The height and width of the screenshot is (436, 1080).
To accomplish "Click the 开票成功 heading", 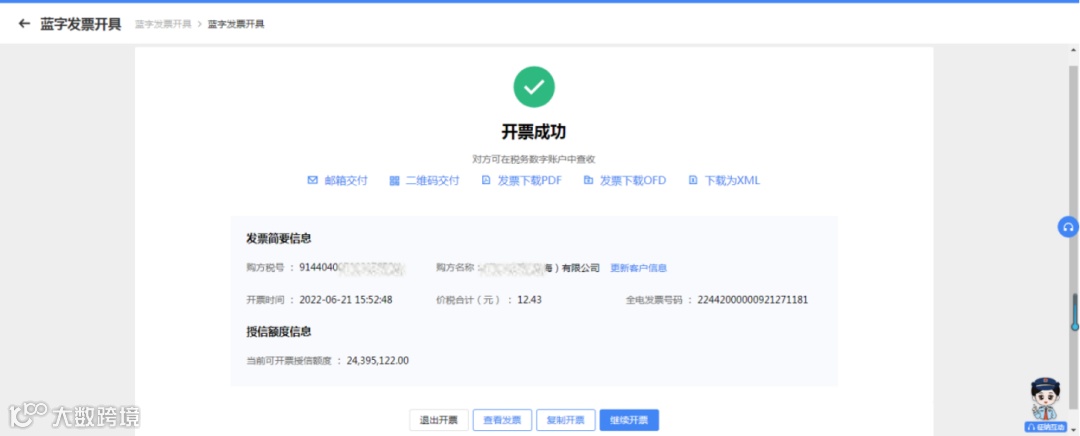I will click(534, 132).
